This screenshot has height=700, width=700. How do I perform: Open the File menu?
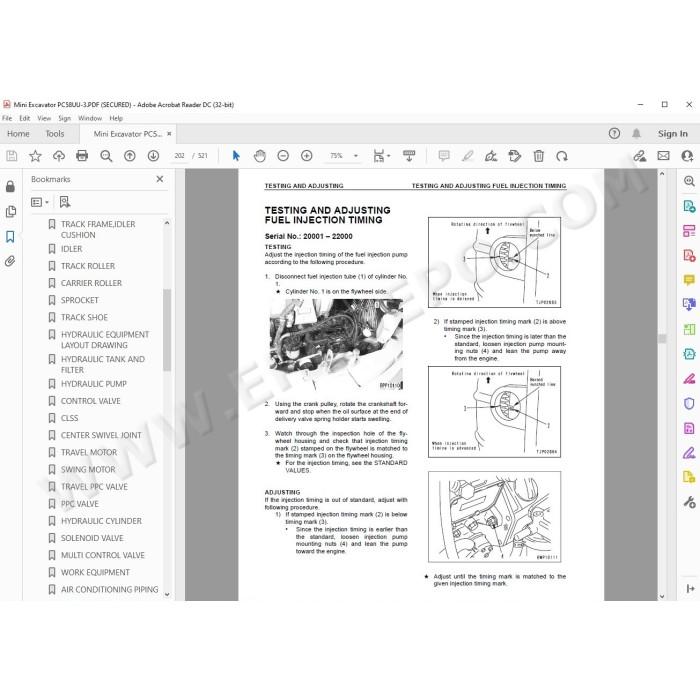pos(7,118)
